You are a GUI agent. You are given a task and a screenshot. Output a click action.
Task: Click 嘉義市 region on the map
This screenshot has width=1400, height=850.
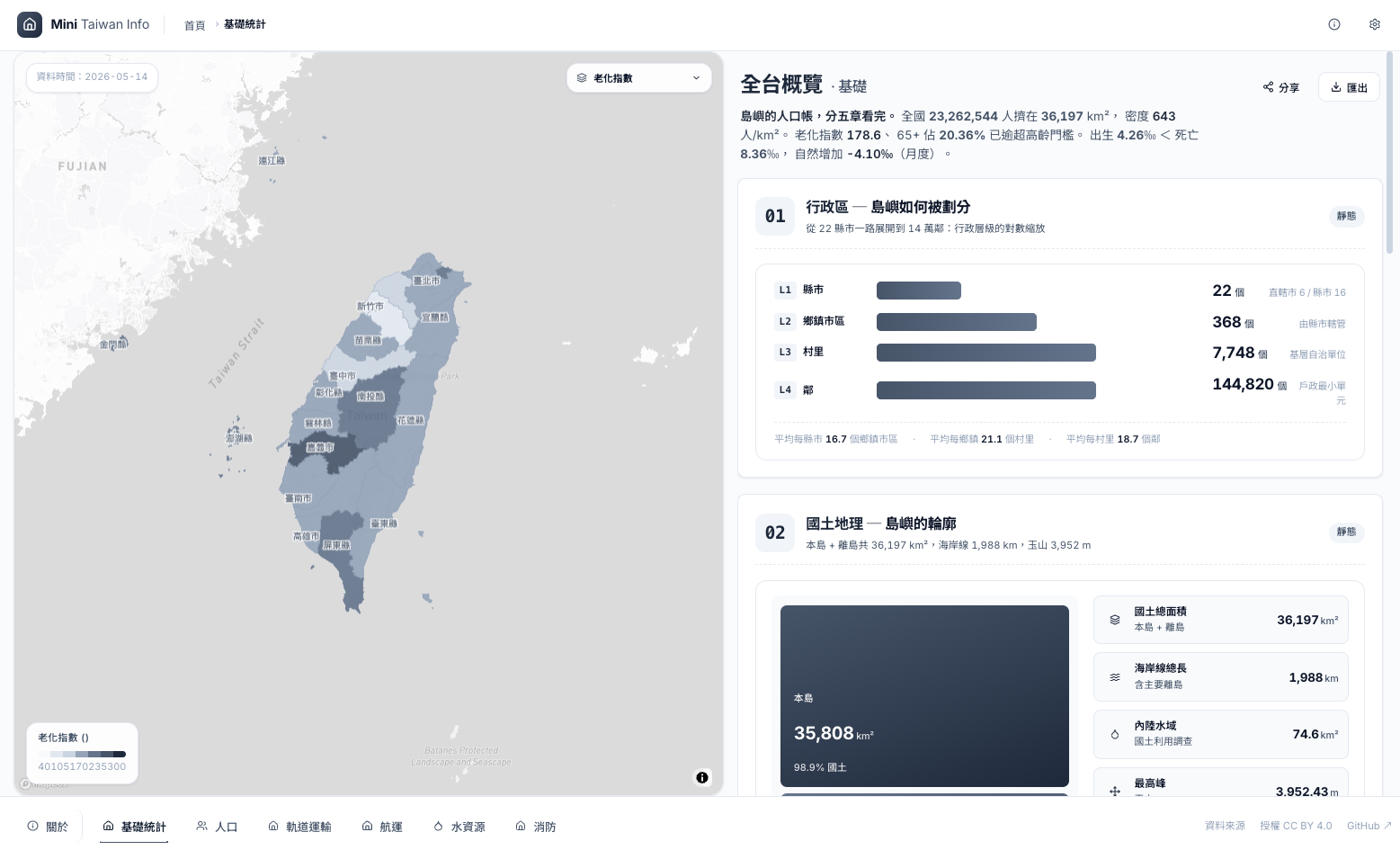tap(321, 447)
